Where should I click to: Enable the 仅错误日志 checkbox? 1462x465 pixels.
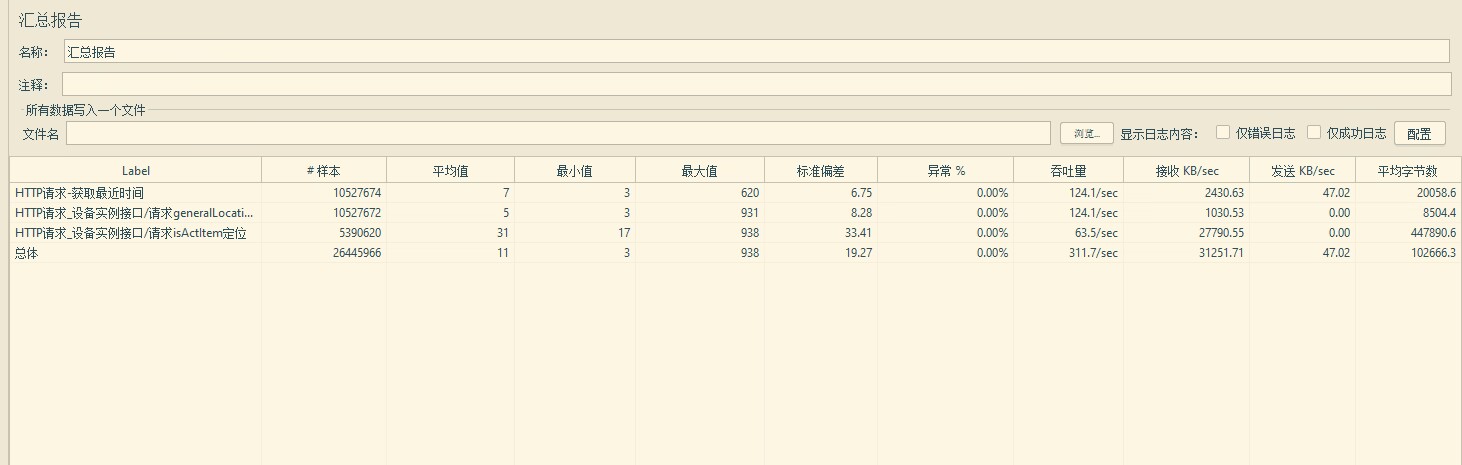click(x=1223, y=132)
